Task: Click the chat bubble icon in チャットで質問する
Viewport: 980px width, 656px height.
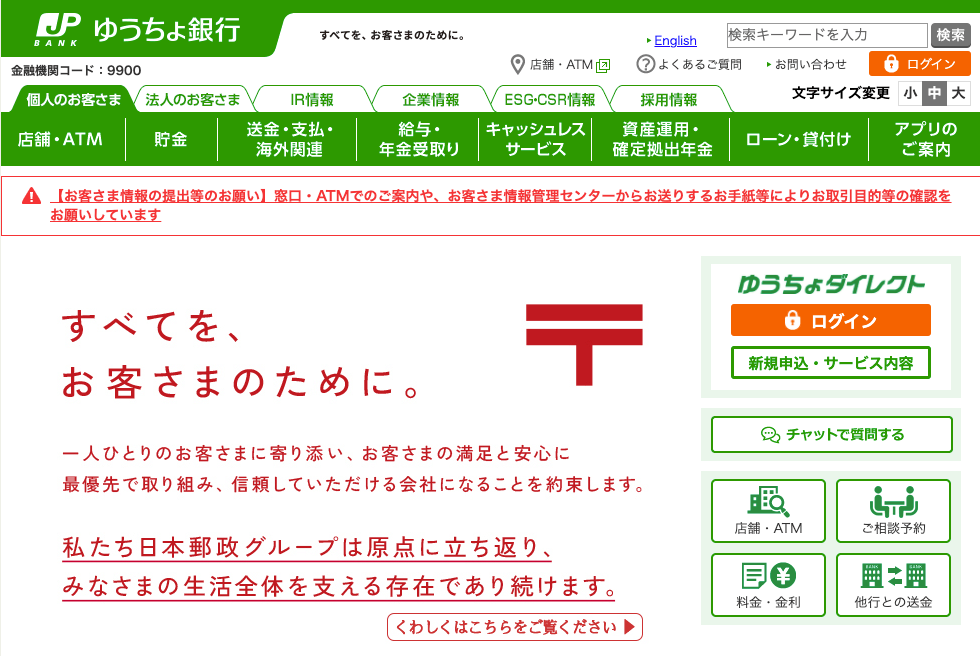Action: point(770,435)
